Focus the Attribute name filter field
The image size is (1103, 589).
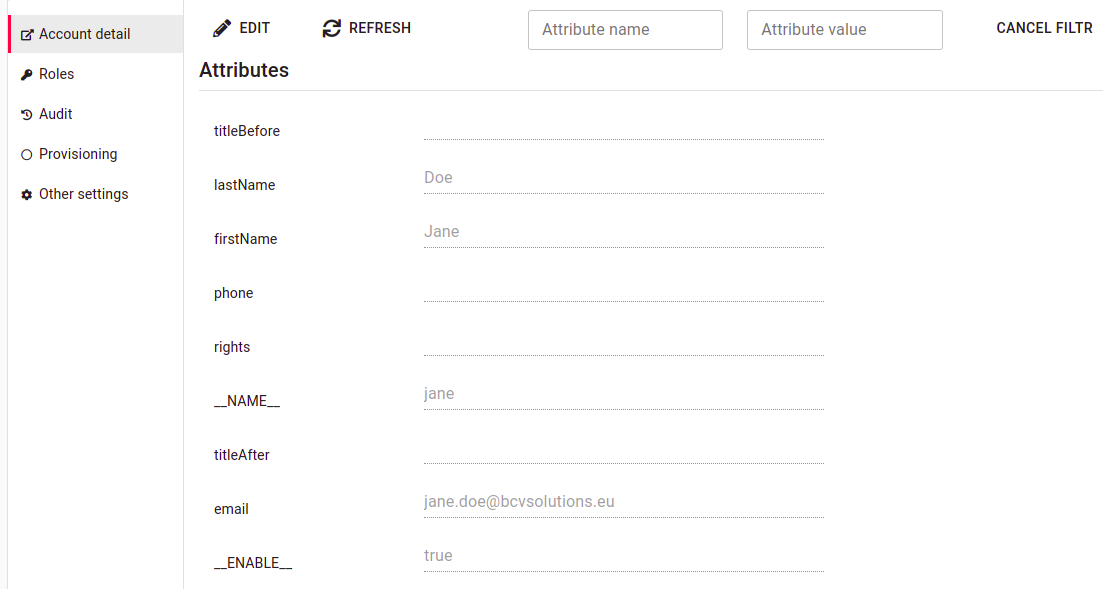click(625, 30)
